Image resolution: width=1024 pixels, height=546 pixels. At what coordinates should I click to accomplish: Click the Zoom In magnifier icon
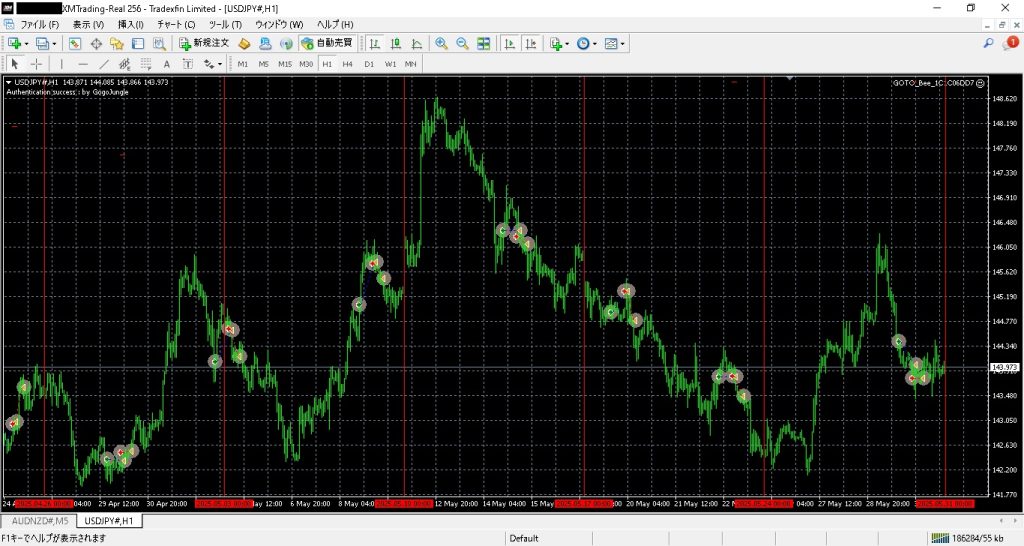[441, 44]
